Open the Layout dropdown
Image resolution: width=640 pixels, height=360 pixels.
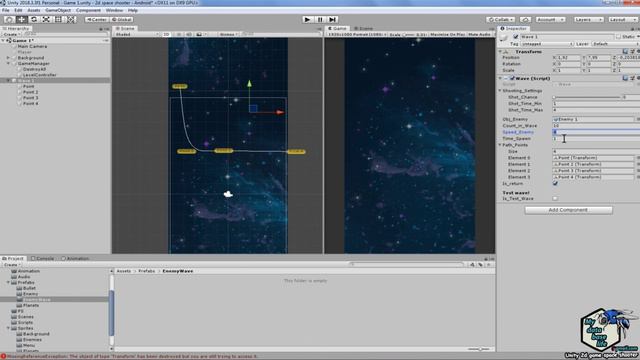pyautogui.click(x=622, y=19)
